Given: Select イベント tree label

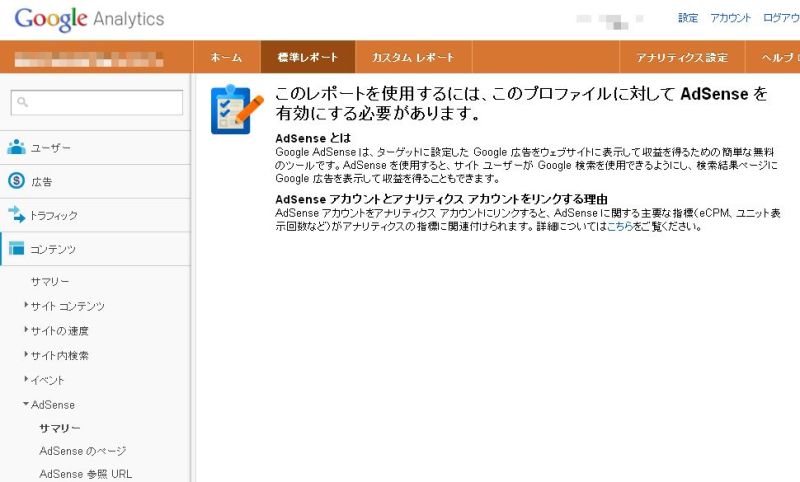Looking at the screenshot, I should [x=47, y=380].
